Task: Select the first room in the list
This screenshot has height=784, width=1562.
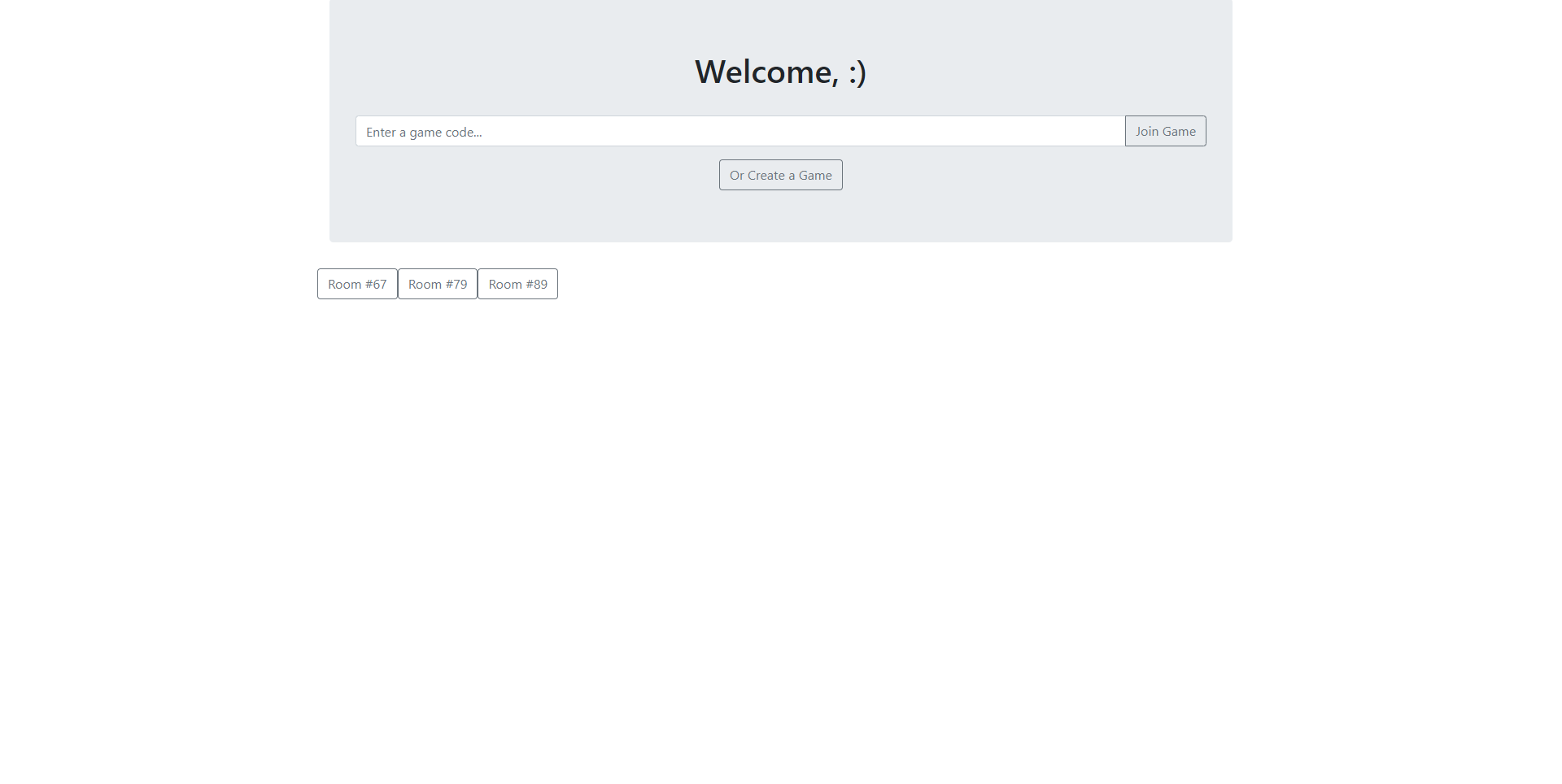Action: pyautogui.click(x=357, y=285)
